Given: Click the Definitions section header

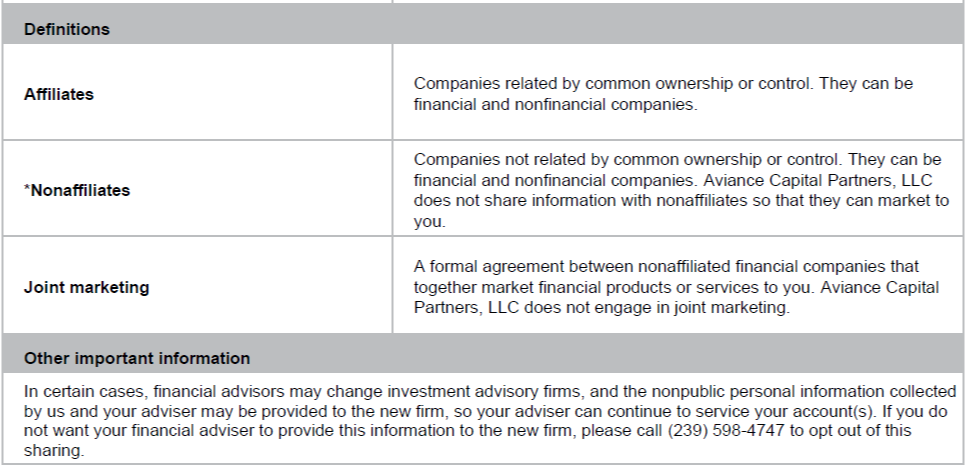Looking at the screenshot, I should point(66,29).
